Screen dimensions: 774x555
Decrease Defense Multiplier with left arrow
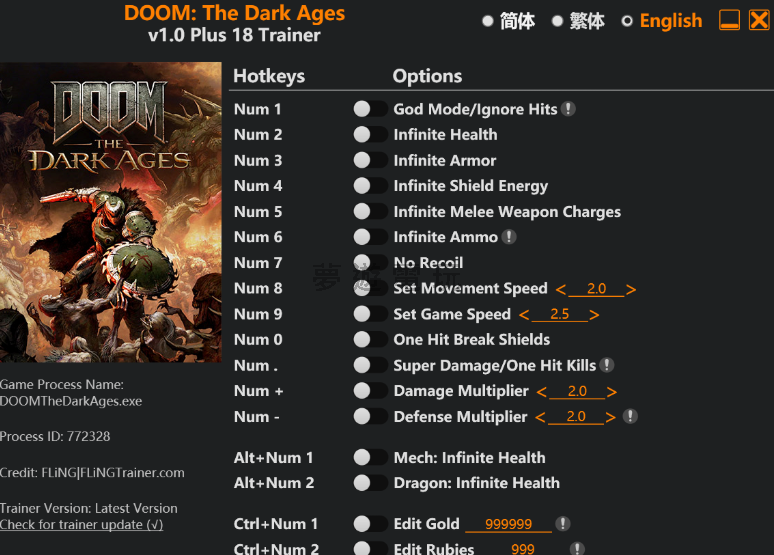coord(541,417)
